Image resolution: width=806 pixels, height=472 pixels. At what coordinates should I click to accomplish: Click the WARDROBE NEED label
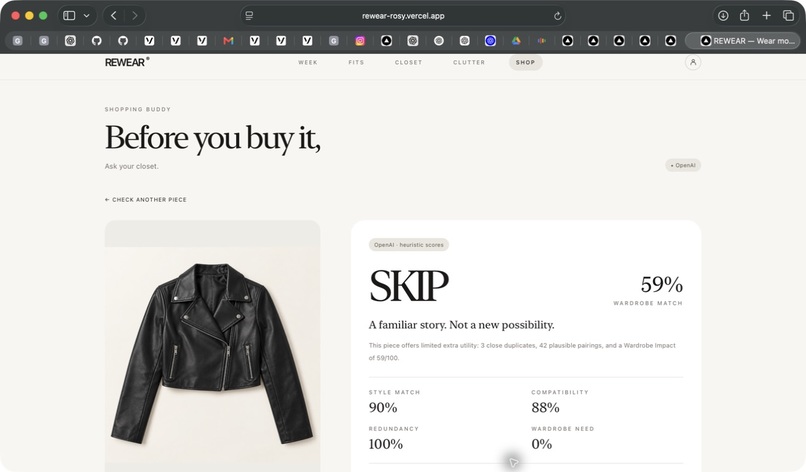pyautogui.click(x=562, y=429)
